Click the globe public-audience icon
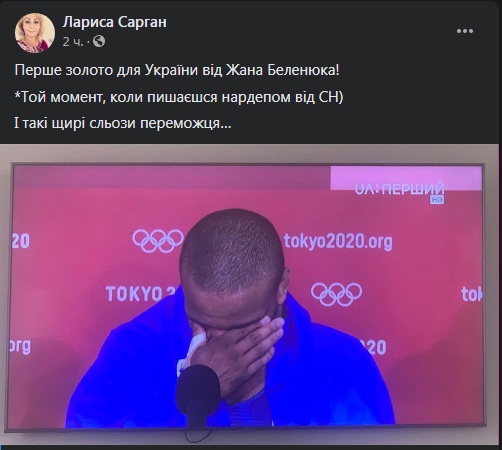Screen dimensions: 502x450 pyautogui.click(x=99, y=41)
